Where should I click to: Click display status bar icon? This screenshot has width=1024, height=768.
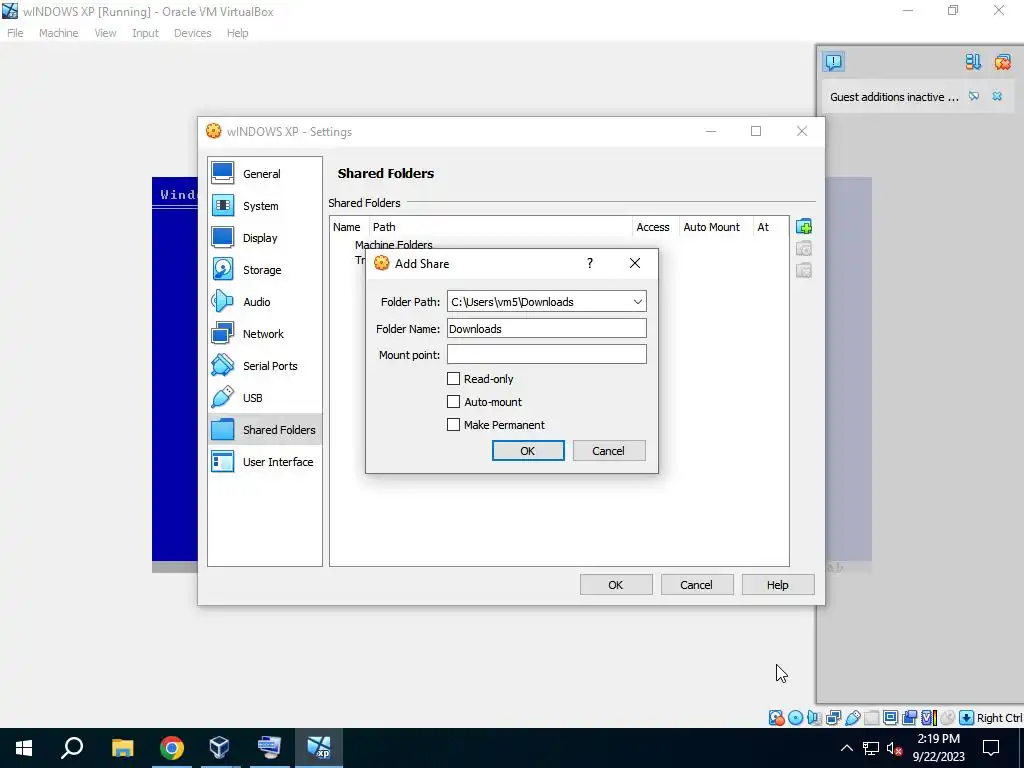coord(891,718)
